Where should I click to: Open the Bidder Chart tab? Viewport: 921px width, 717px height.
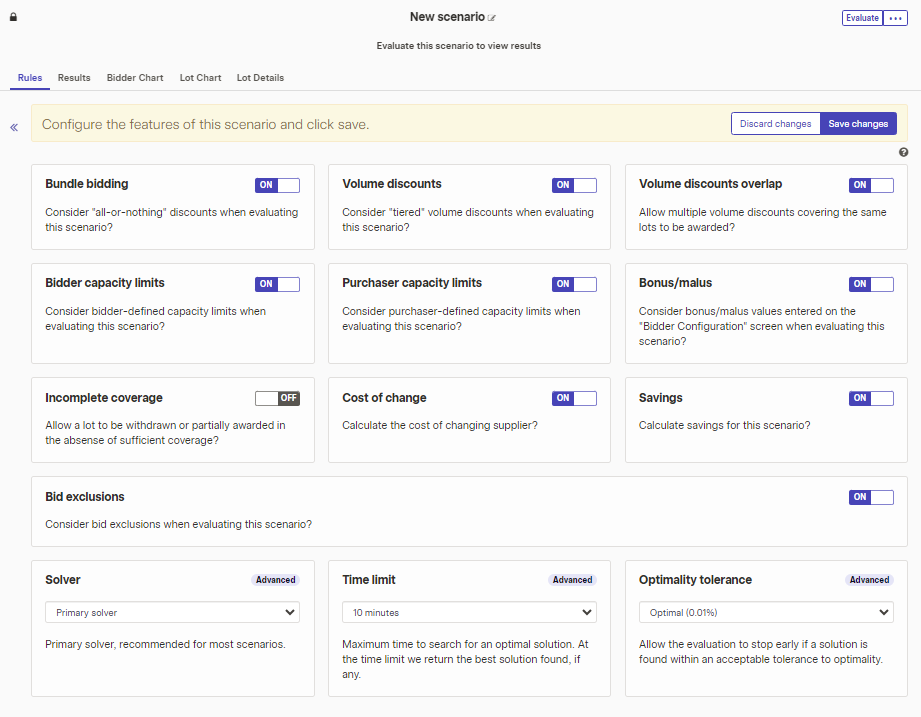point(134,78)
